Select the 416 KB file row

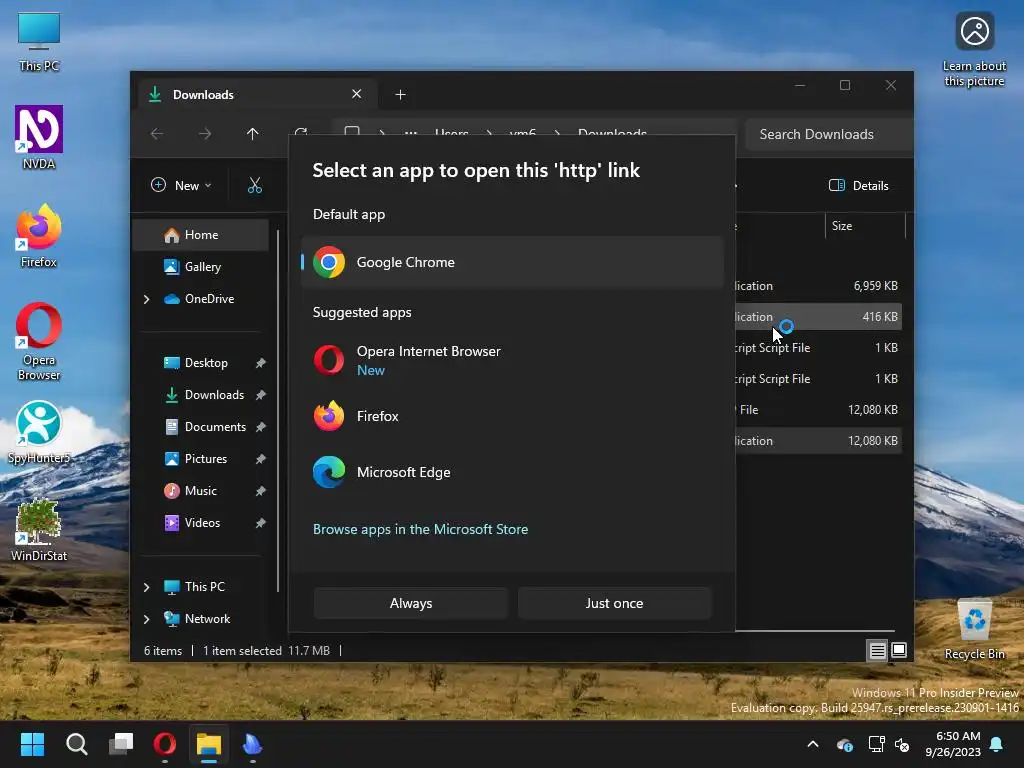coord(819,317)
